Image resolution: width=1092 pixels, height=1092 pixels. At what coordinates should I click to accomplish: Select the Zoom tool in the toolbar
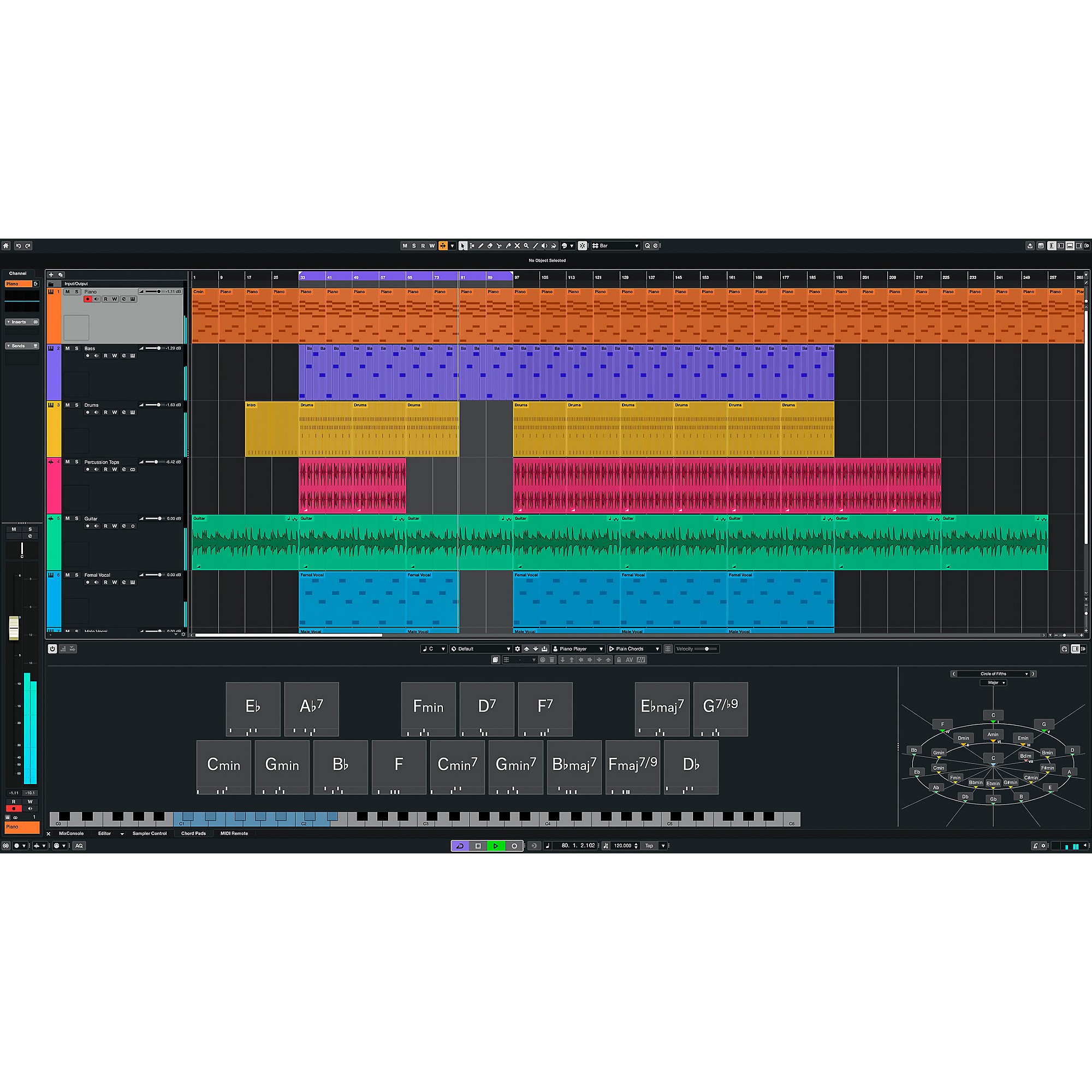[526, 245]
